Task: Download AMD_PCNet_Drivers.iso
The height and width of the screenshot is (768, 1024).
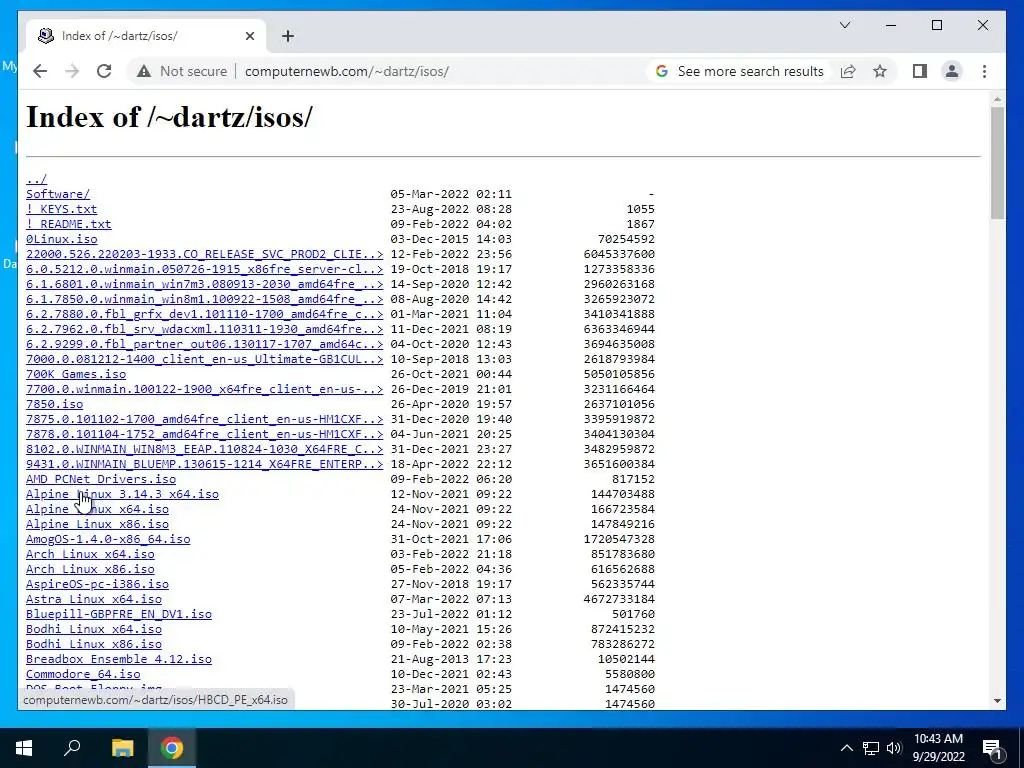Action: tap(101, 479)
